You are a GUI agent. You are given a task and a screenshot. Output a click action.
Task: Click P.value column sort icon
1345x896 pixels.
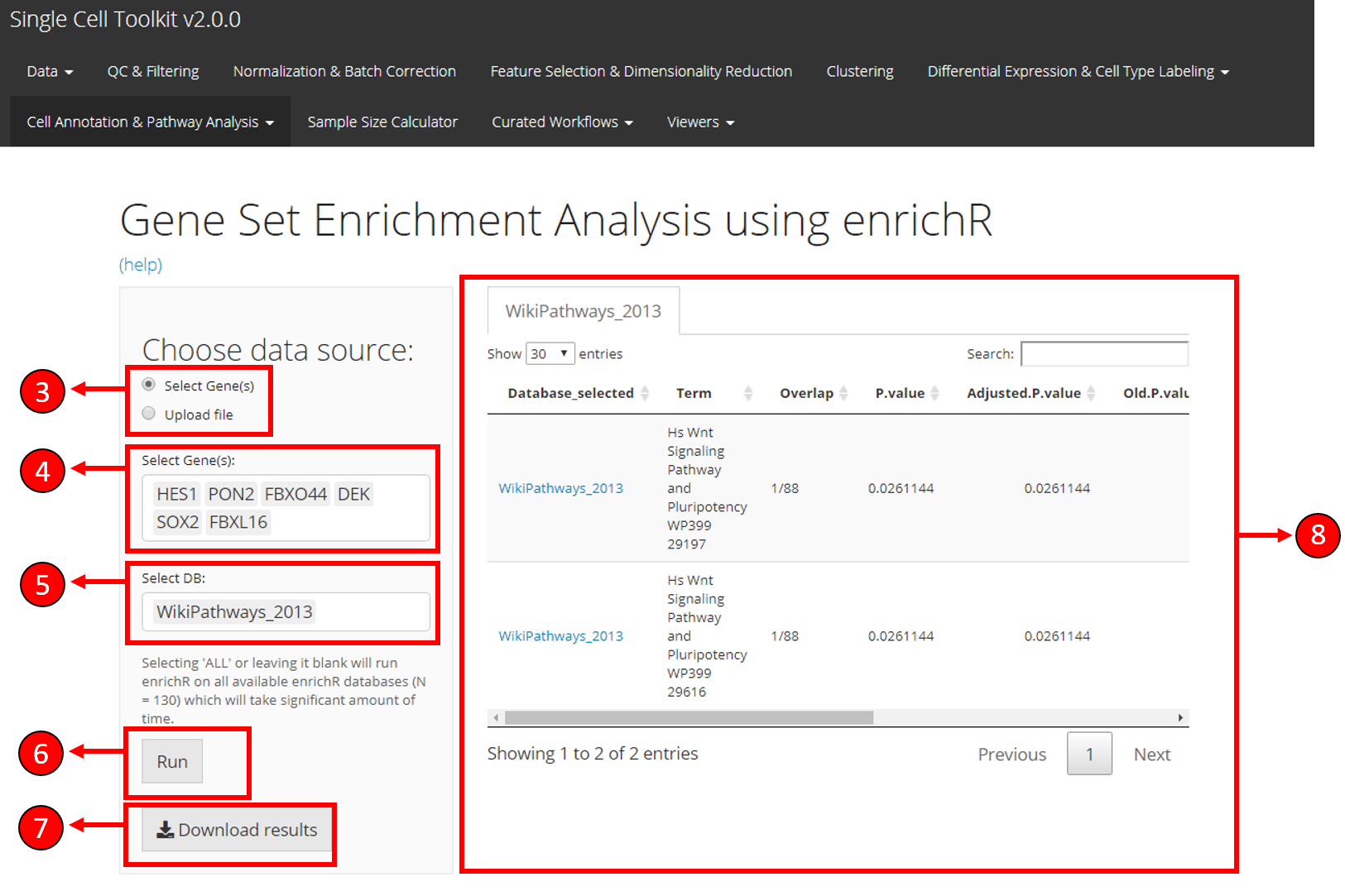pos(934,394)
